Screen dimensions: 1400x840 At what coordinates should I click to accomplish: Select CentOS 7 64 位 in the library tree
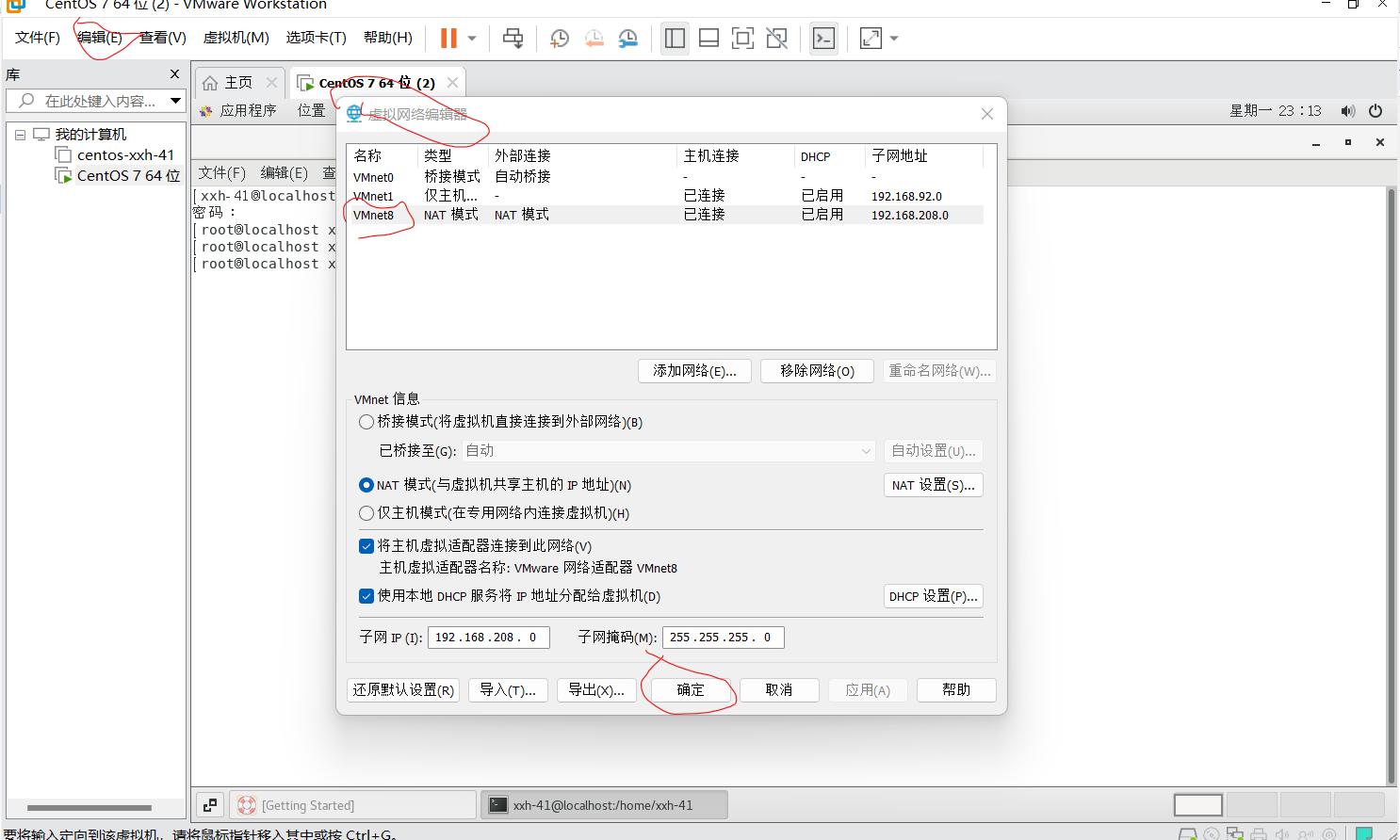tap(128, 176)
